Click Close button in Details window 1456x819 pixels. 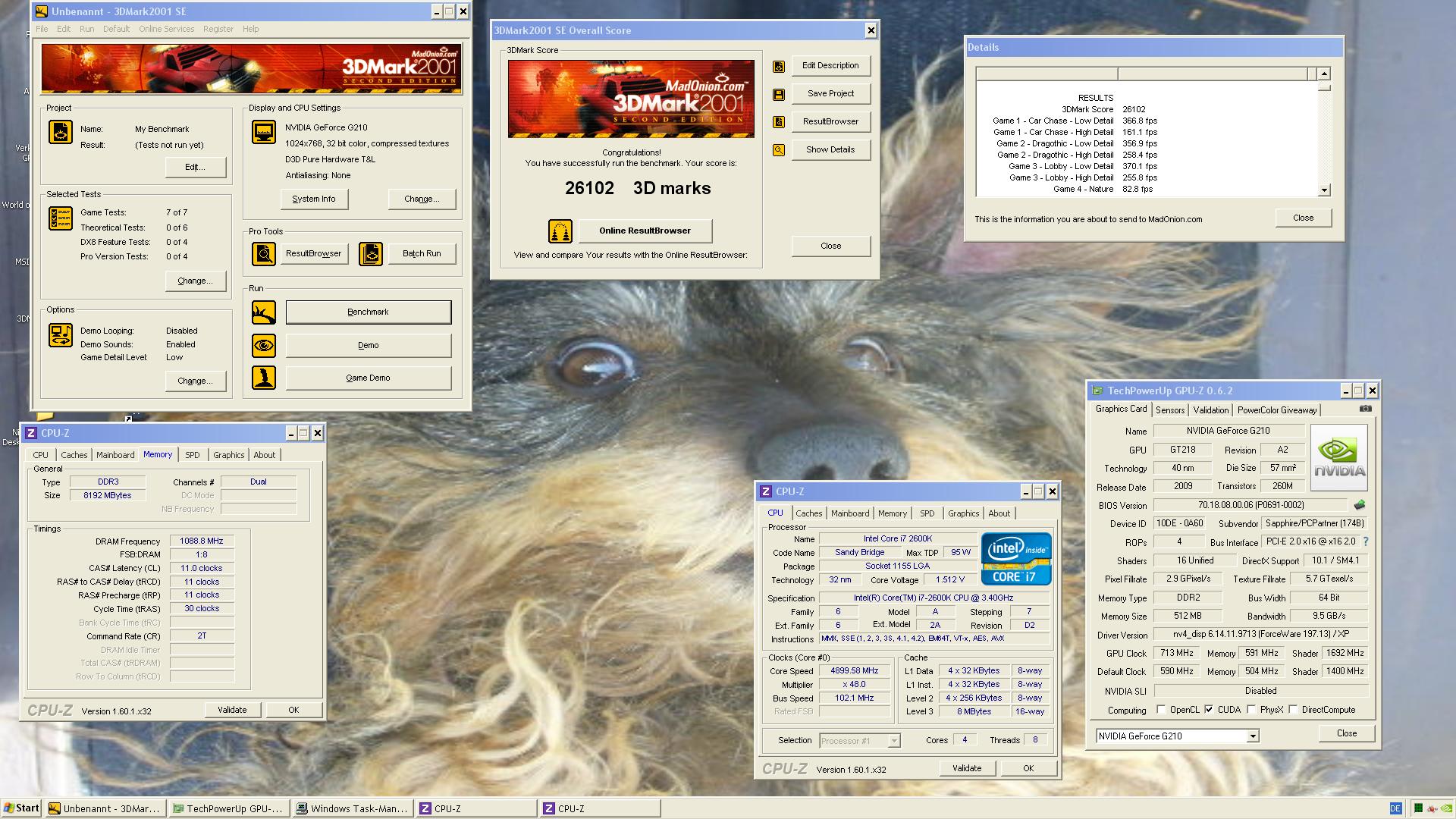(x=1303, y=218)
